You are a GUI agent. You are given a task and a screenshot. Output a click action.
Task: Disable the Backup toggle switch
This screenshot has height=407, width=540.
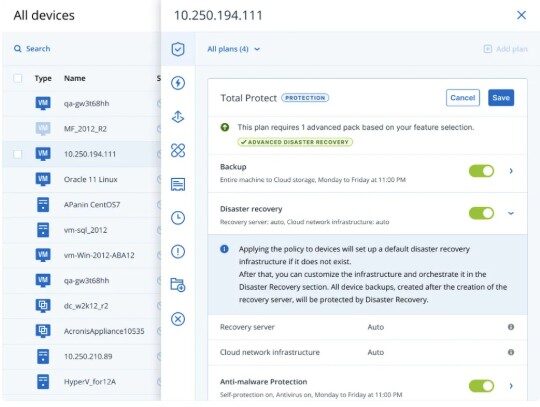[x=481, y=171]
